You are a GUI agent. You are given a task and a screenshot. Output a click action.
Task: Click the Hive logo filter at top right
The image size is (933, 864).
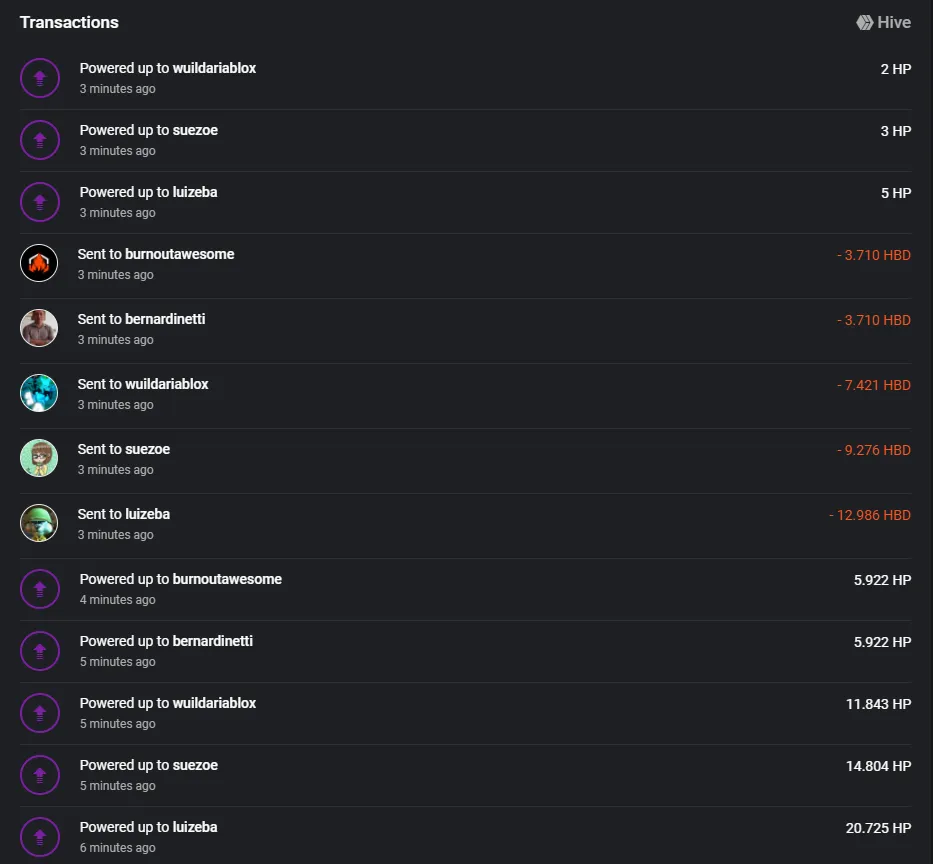[884, 23]
